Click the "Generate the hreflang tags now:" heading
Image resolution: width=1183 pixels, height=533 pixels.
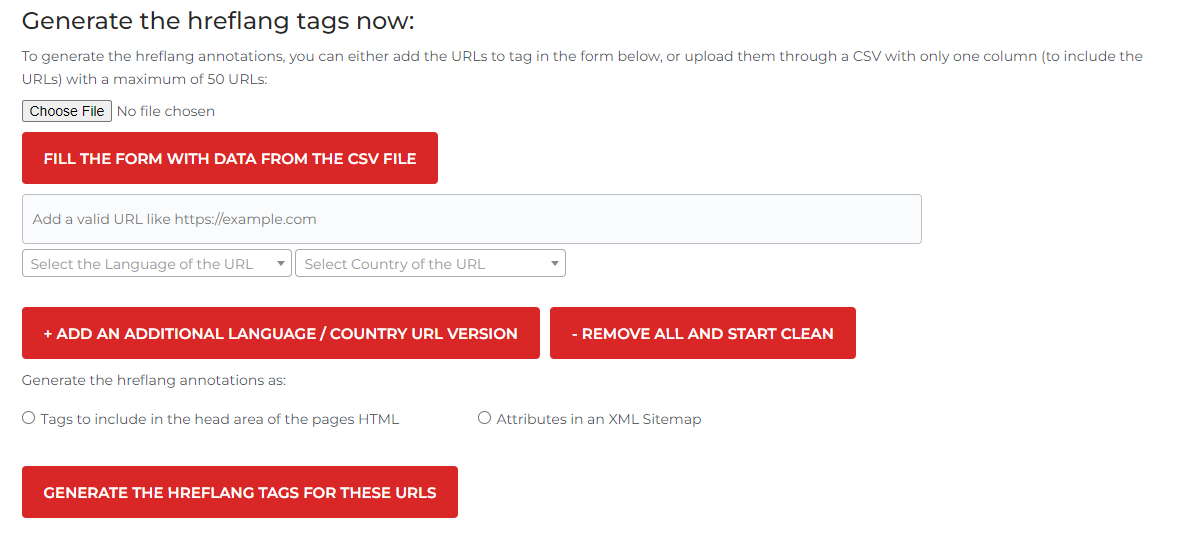(218, 21)
